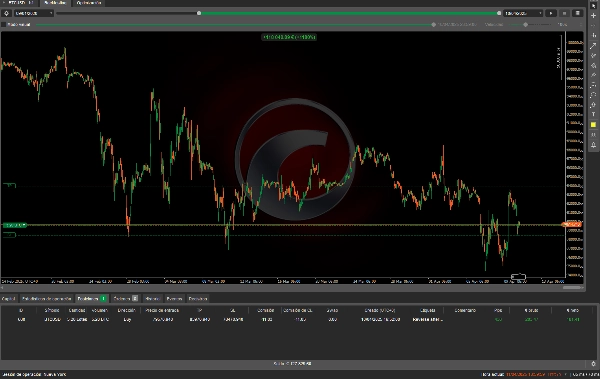
Task: Open the Órdenes tab
Action: [x=126, y=299]
